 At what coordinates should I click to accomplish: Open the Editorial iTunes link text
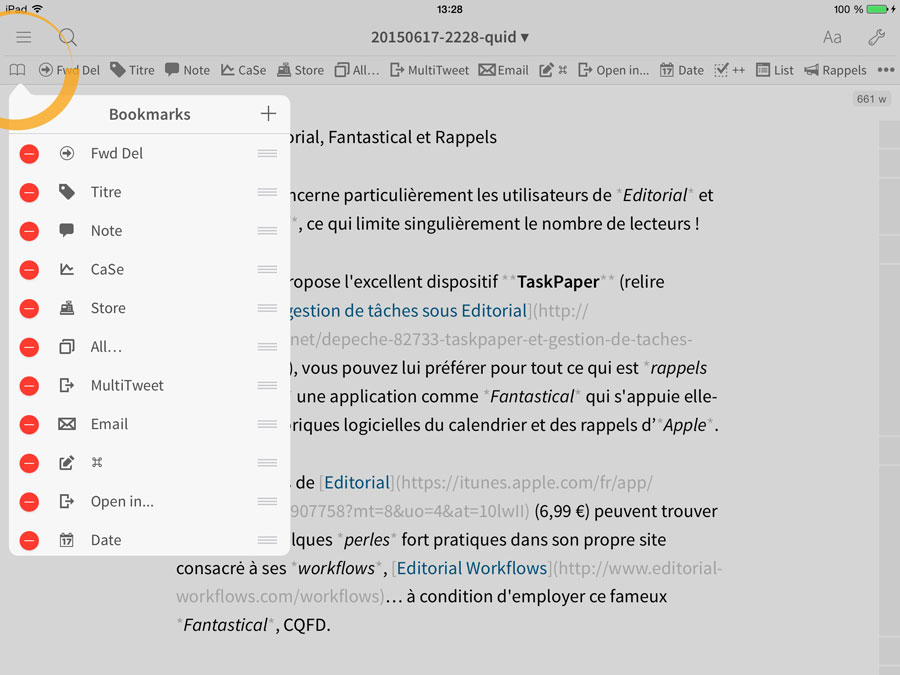[357, 483]
